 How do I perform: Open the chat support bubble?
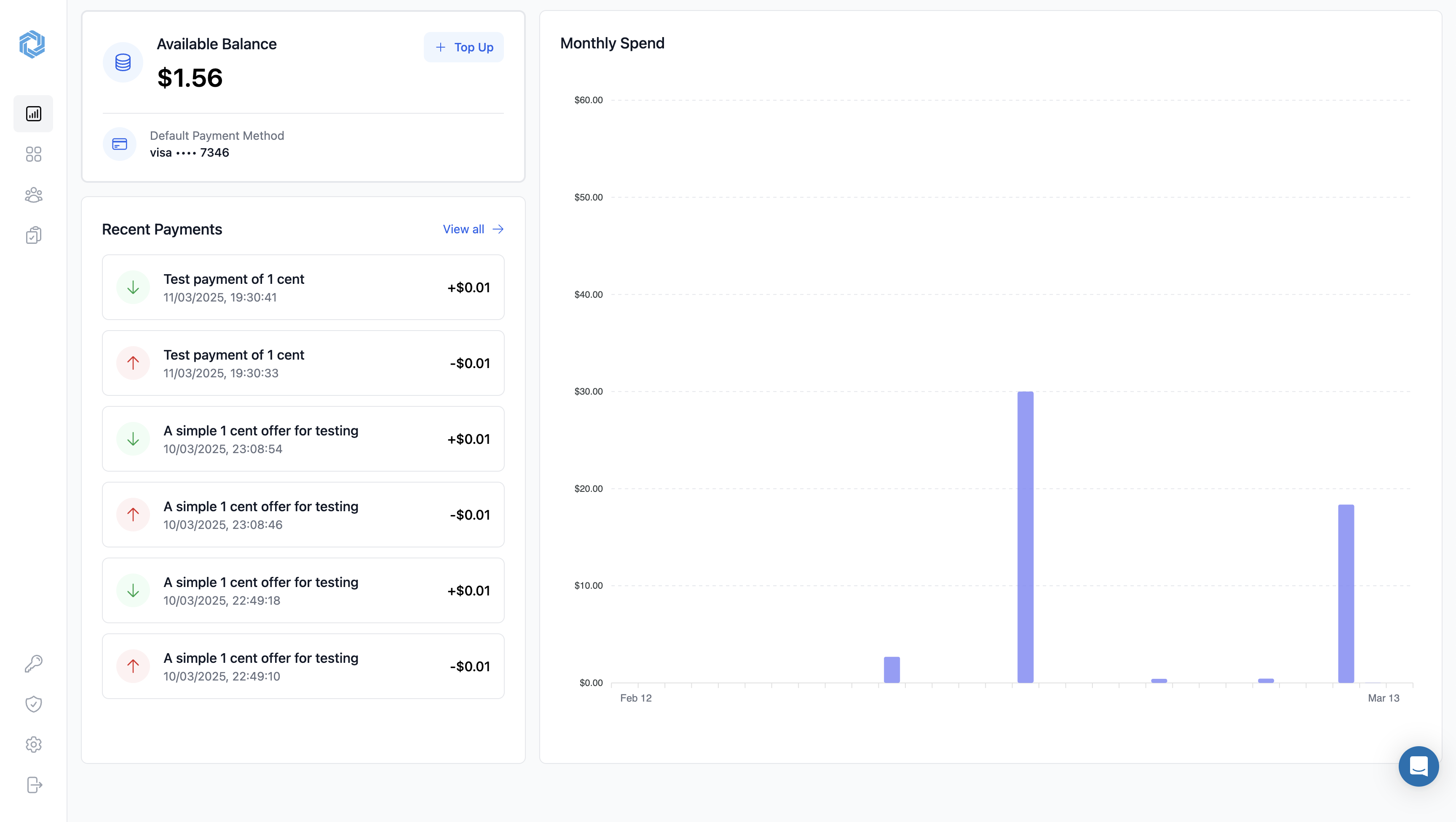1418,766
